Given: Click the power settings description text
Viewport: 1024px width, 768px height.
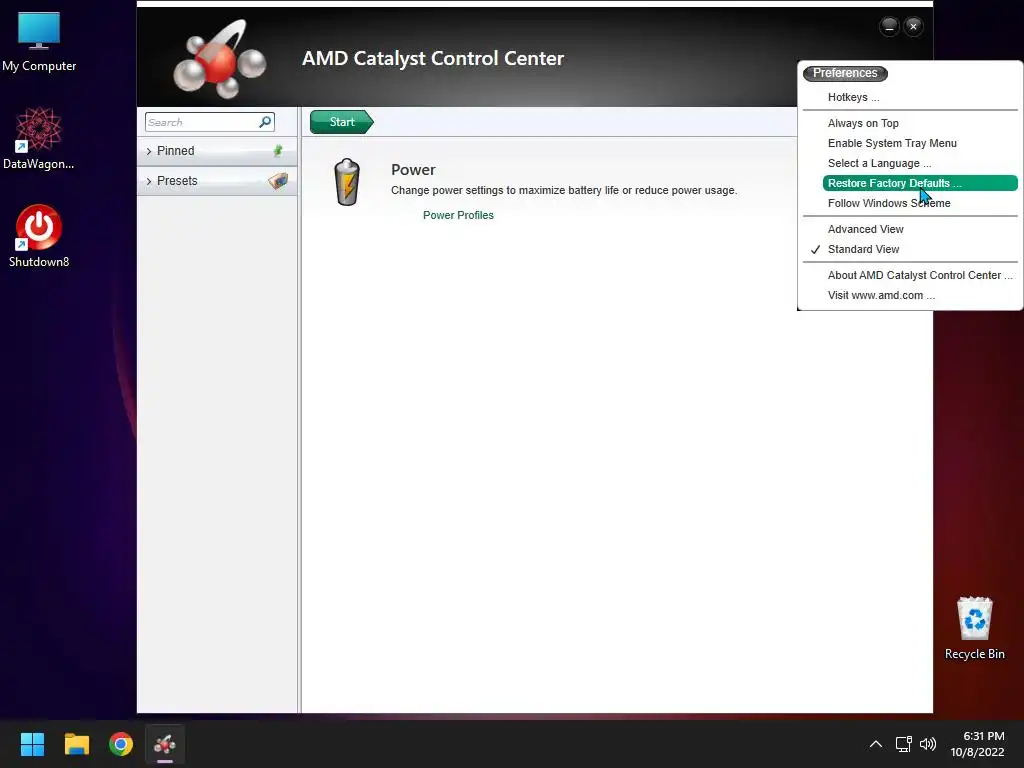Looking at the screenshot, I should [x=564, y=191].
